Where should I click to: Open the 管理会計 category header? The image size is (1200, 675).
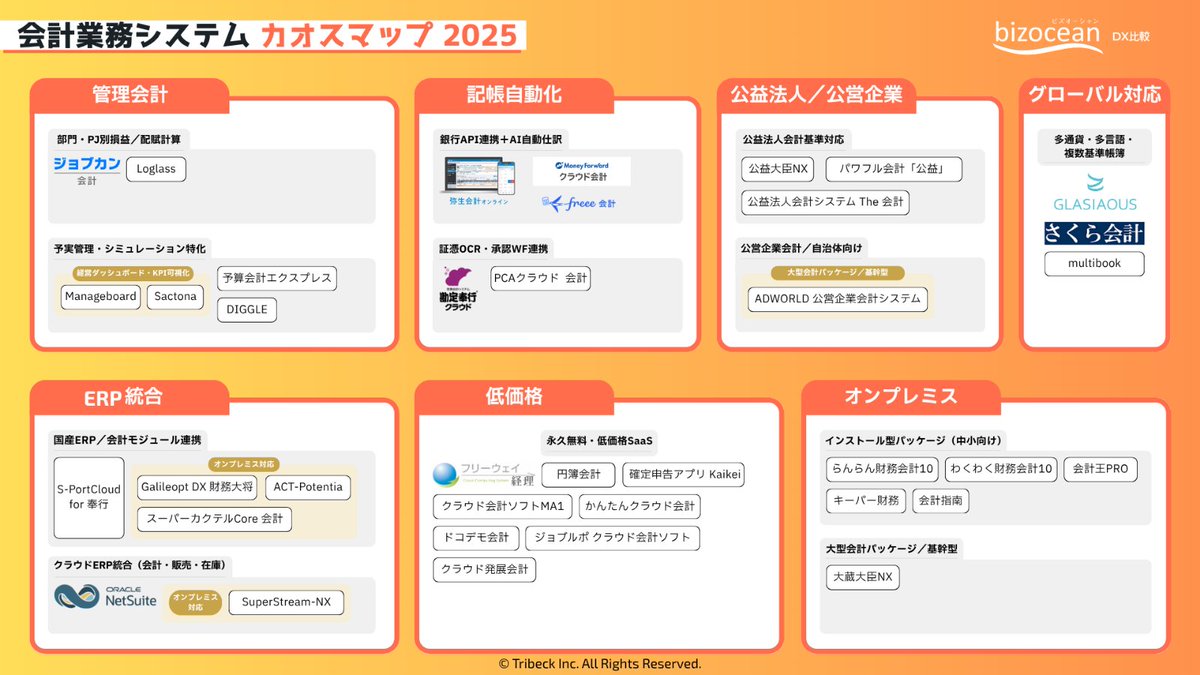[x=130, y=94]
